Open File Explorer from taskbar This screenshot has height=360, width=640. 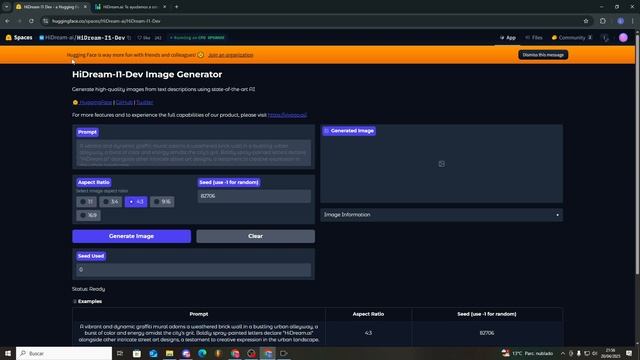click(169, 353)
